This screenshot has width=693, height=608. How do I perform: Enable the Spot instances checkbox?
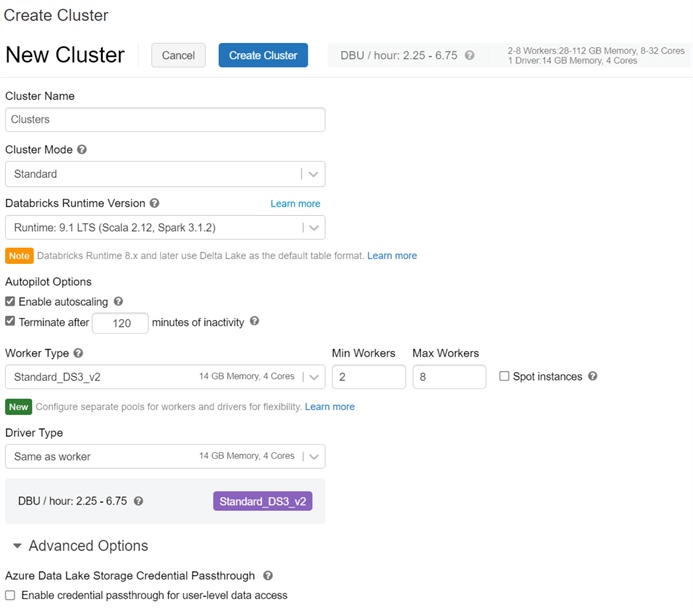(504, 376)
